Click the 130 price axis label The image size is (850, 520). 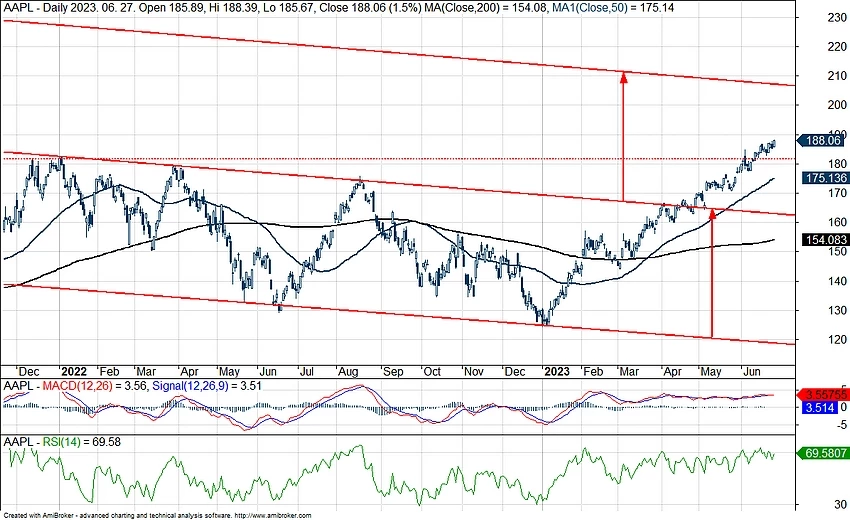836,311
